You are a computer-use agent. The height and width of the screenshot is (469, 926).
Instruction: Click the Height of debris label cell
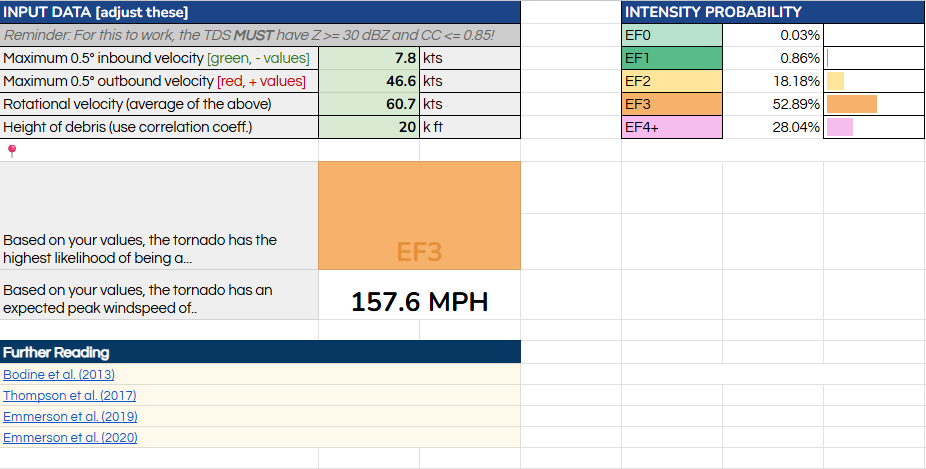159,127
